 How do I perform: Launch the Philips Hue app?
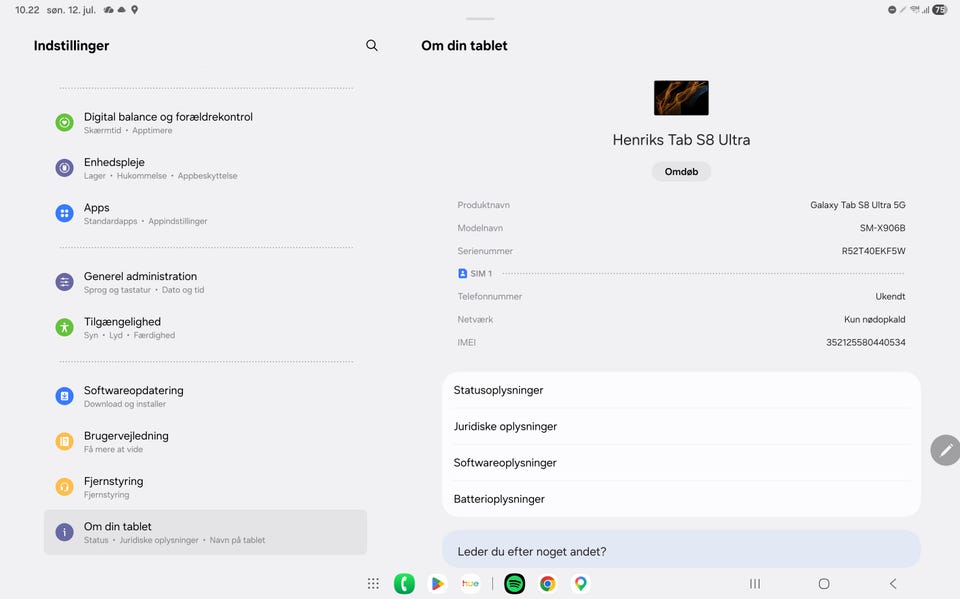tap(470, 584)
